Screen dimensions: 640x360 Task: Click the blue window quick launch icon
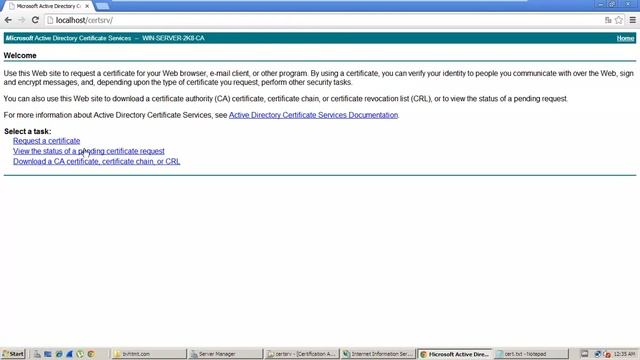pos(48,354)
